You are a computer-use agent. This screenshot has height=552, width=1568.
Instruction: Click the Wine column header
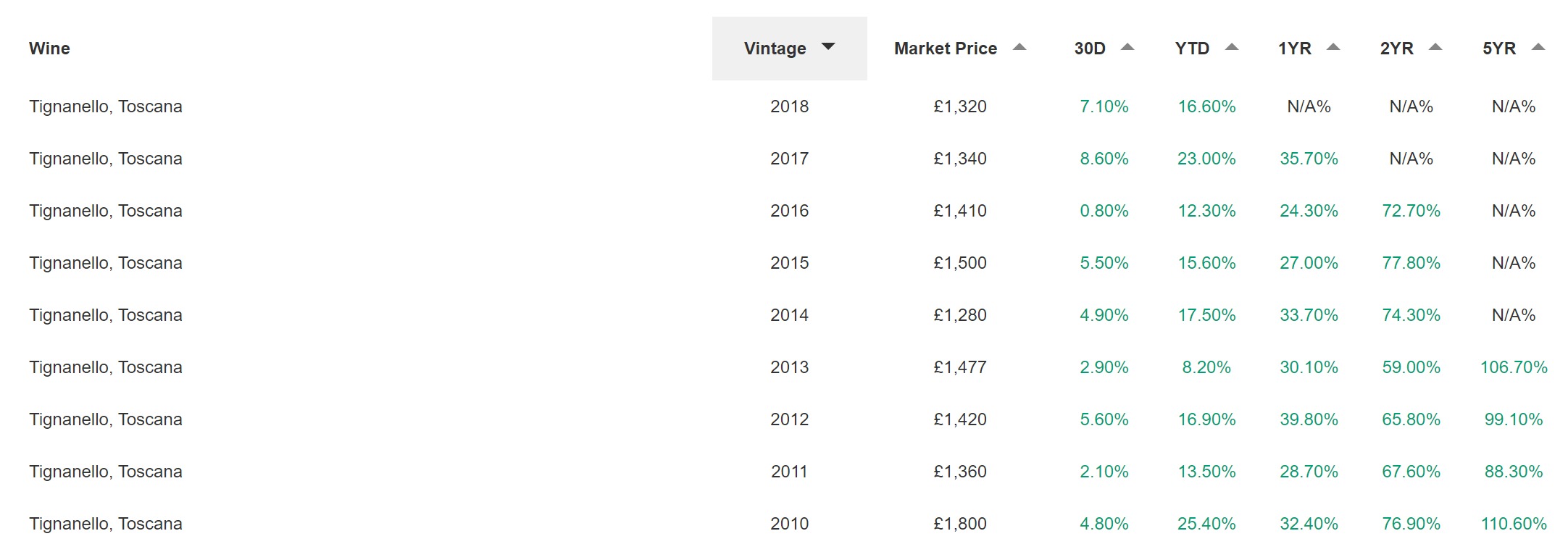[x=49, y=49]
